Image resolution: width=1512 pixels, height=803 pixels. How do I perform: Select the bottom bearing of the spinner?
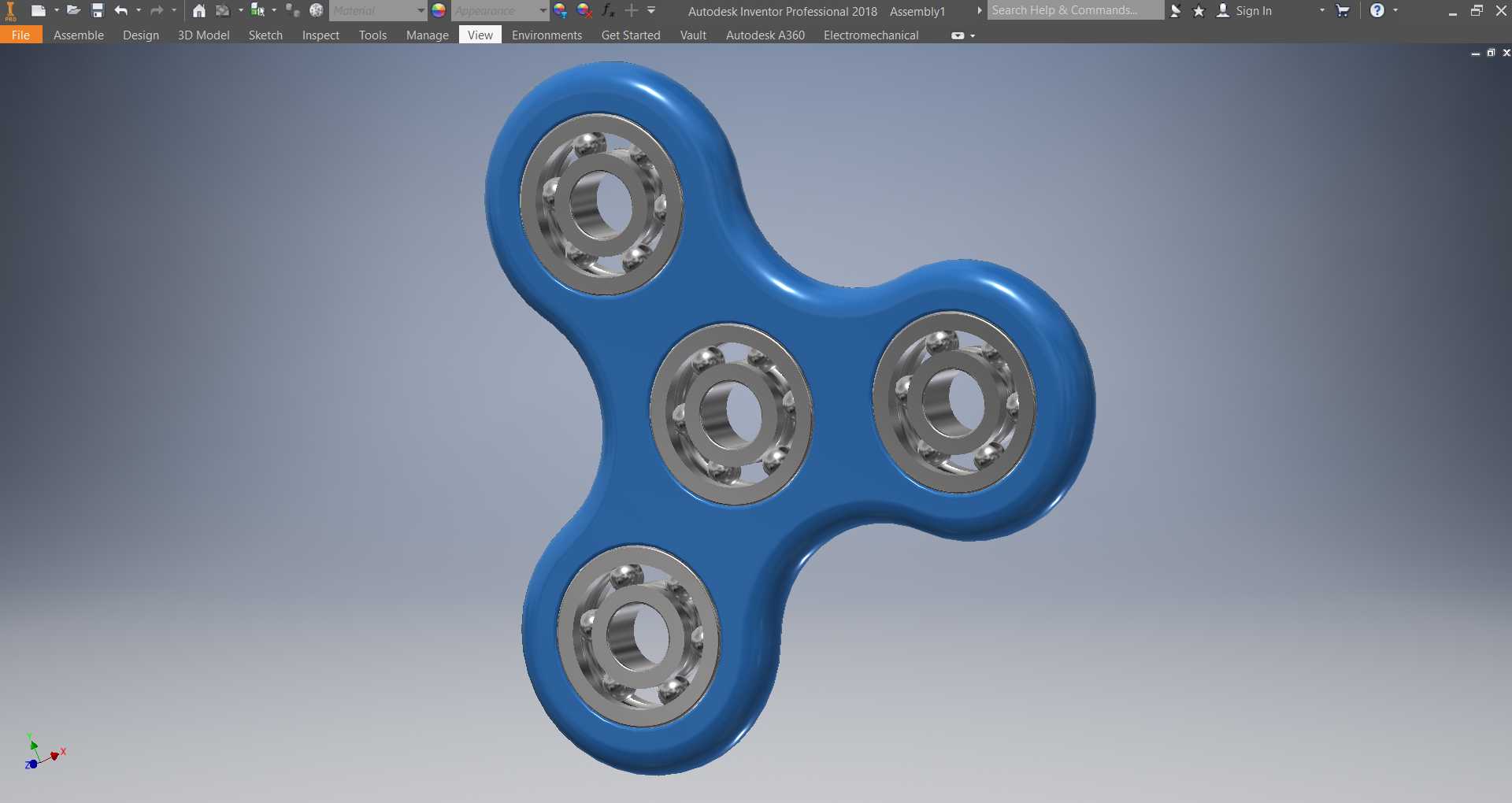[638, 635]
